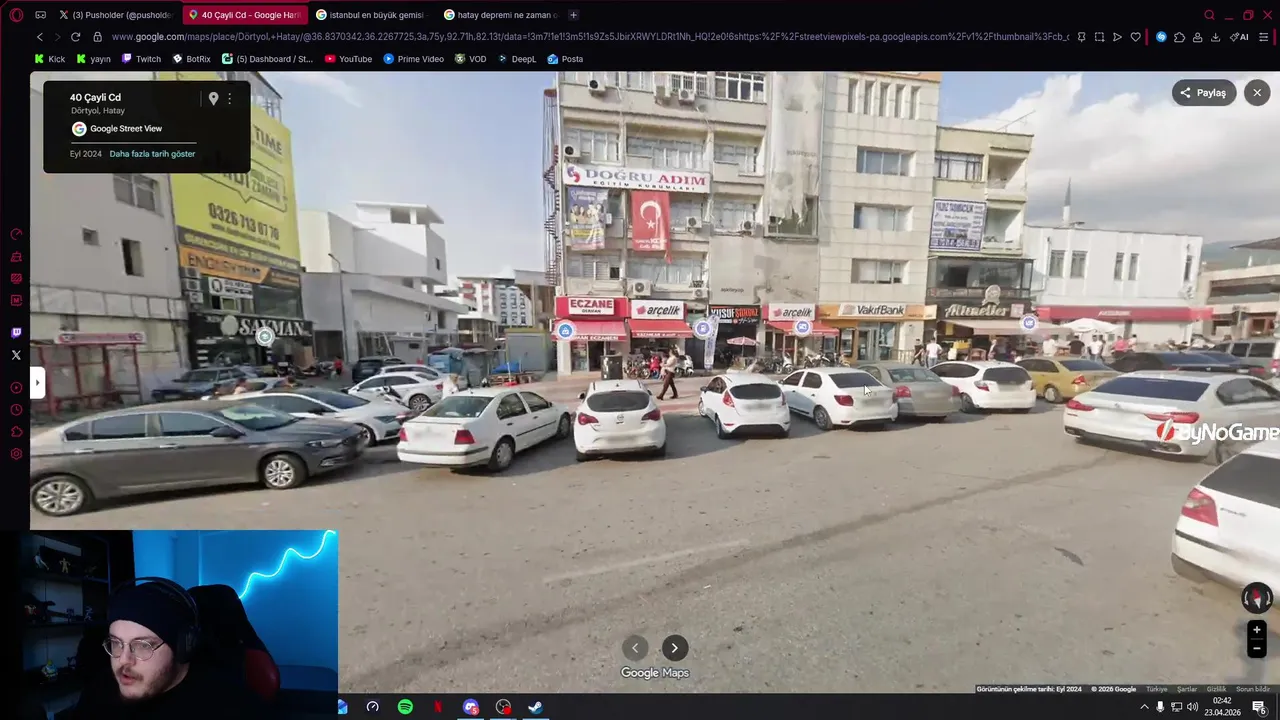The height and width of the screenshot is (720, 1280).
Task: Take a snapshot with the capture icon
Action: click(1099, 37)
